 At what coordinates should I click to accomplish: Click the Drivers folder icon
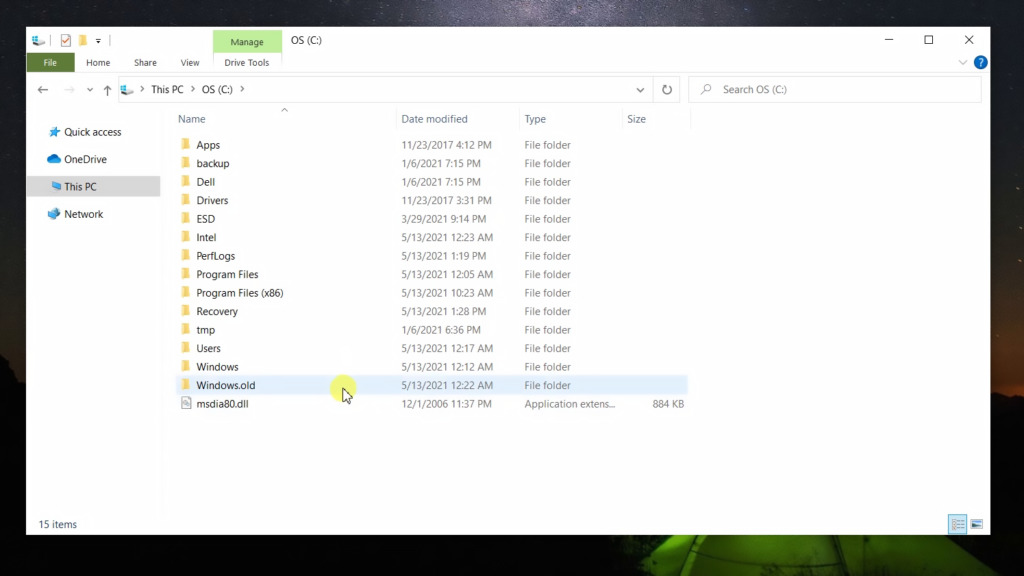[x=186, y=200]
